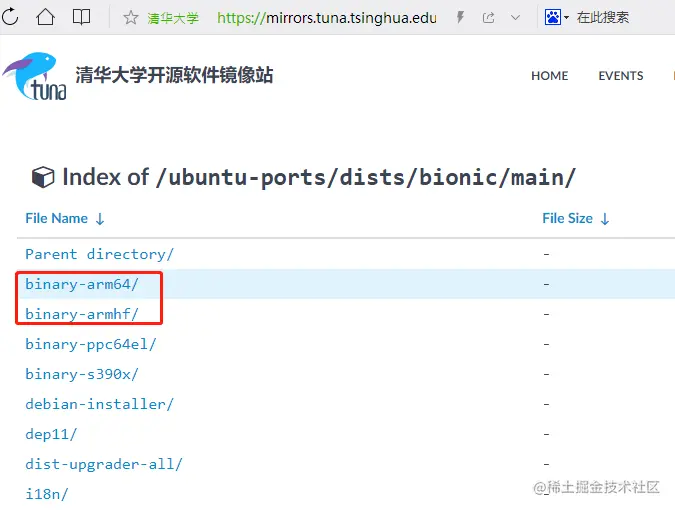Image resolution: width=675 pixels, height=510 pixels.
Task: Open the HOME navigation item
Action: coord(549,76)
